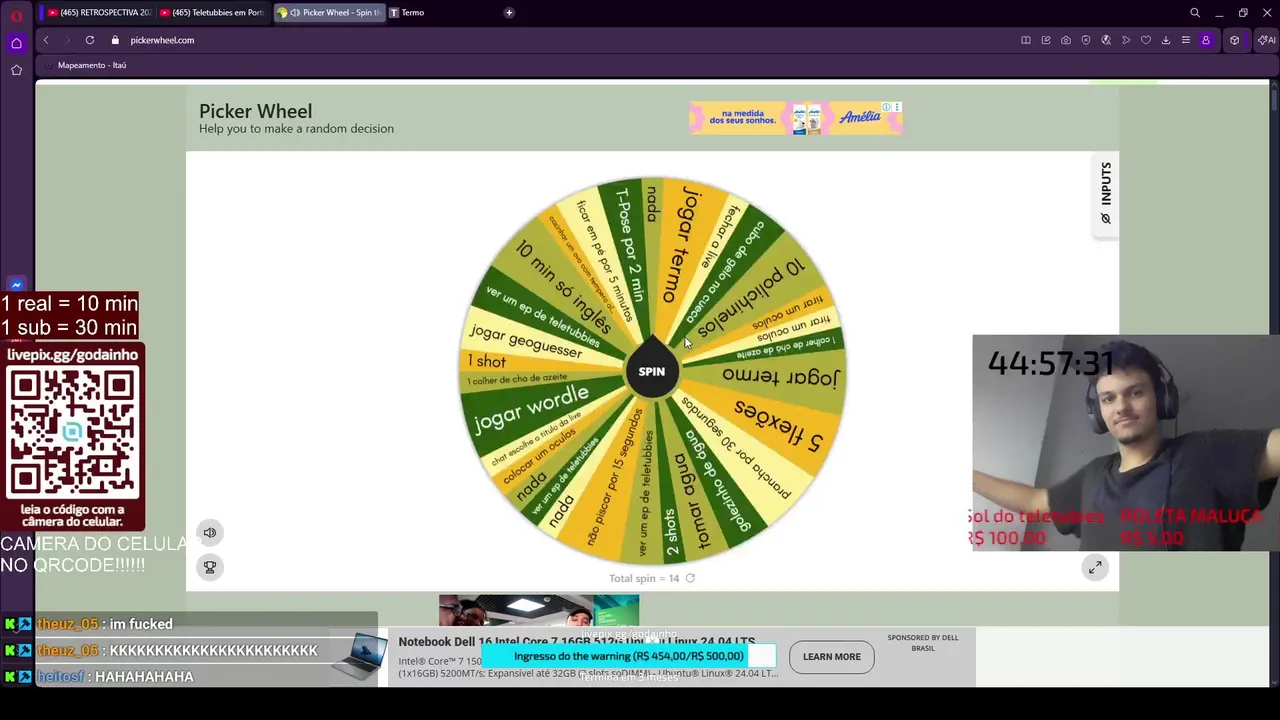Enter fullscreen mode for the wheel
The image size is (1280, 720).
click(x=1095, y=568)
